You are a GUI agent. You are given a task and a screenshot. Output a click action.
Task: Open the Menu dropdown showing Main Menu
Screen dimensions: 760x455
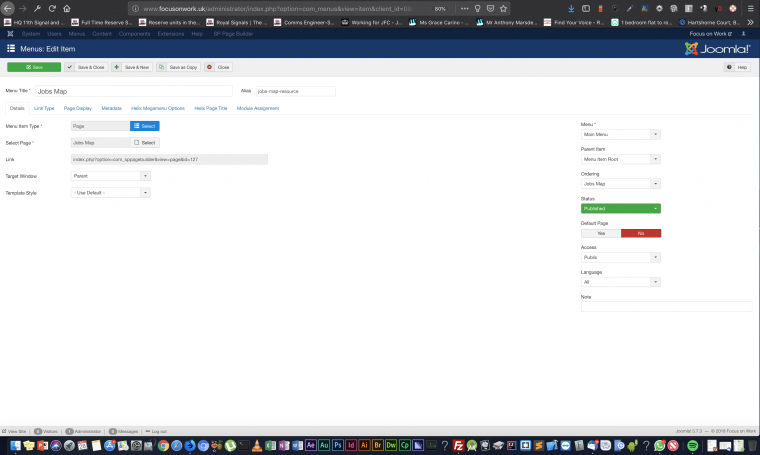620,134
